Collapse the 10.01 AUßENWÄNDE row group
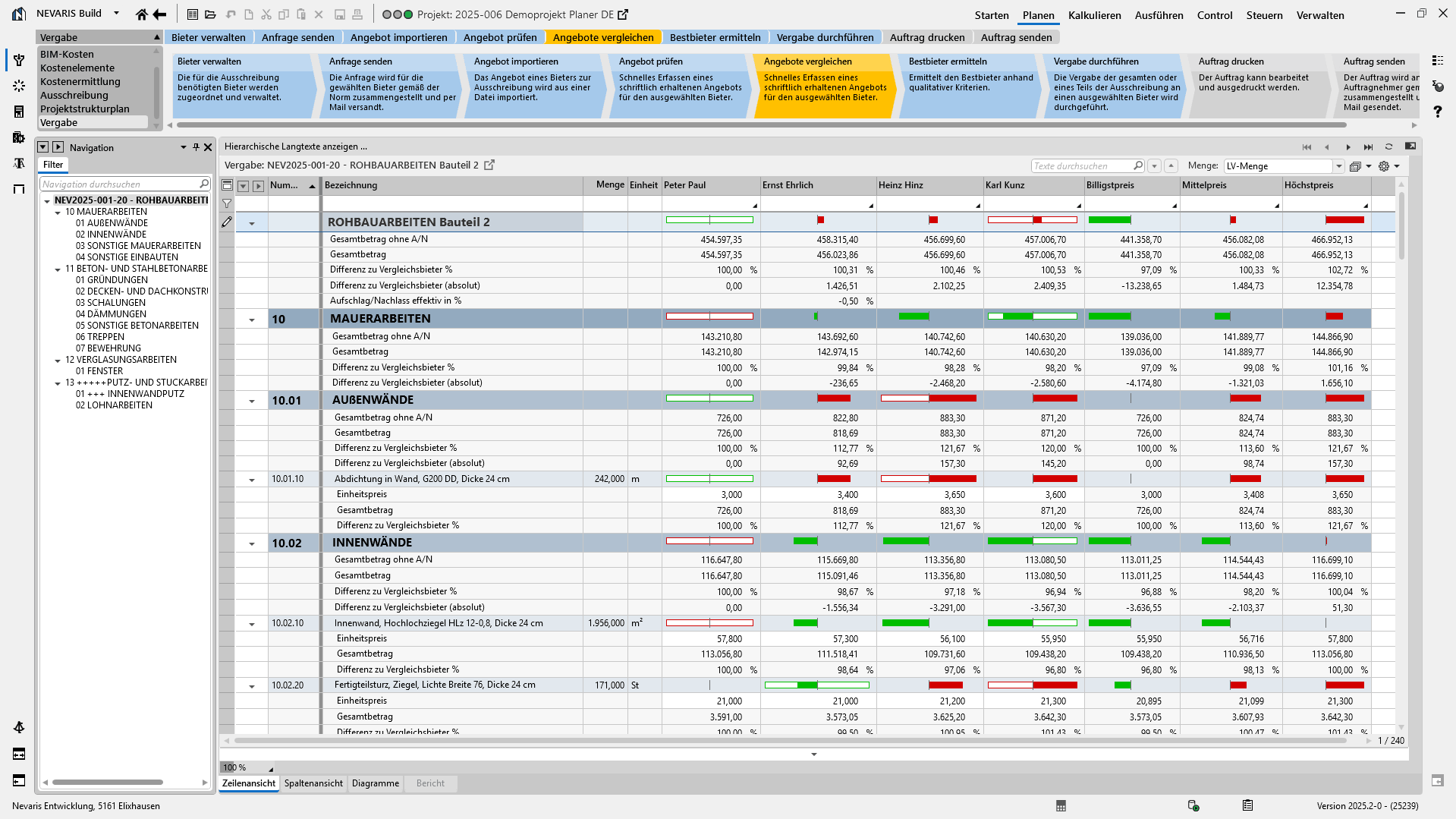Viewport: 1456px width, 819px height. (252, 401)
